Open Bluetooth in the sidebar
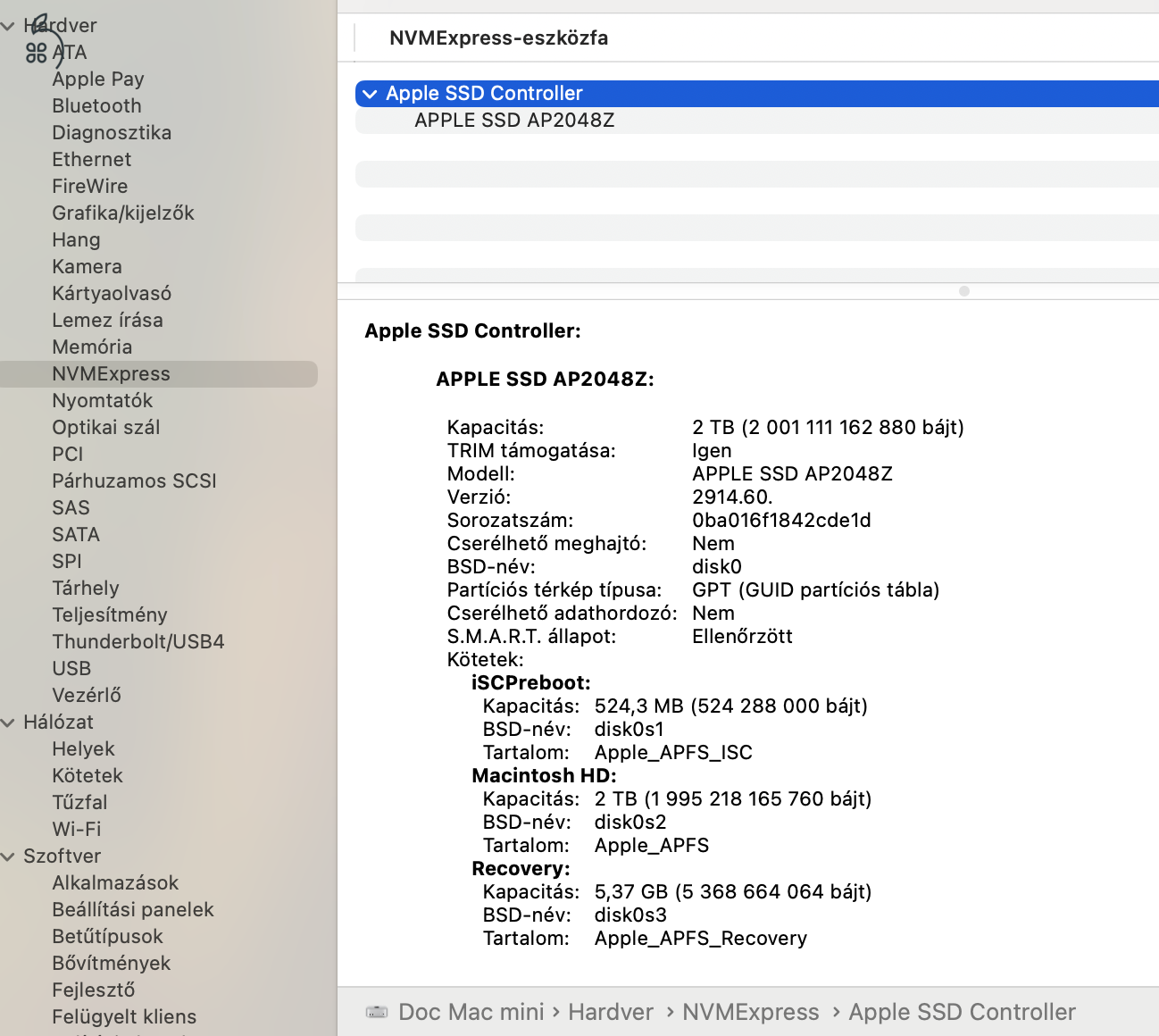Screen dimensions: 1159x1036 96,106
